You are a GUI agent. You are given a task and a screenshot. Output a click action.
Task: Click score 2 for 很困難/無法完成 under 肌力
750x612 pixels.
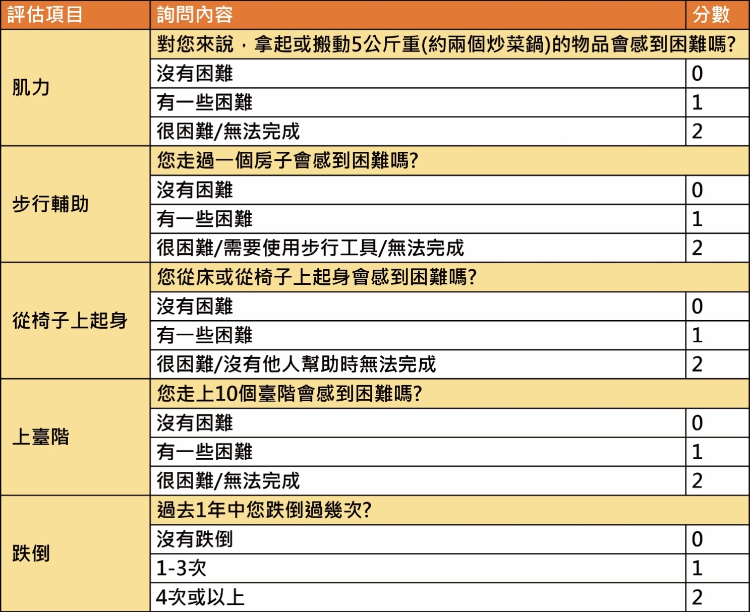717,132
